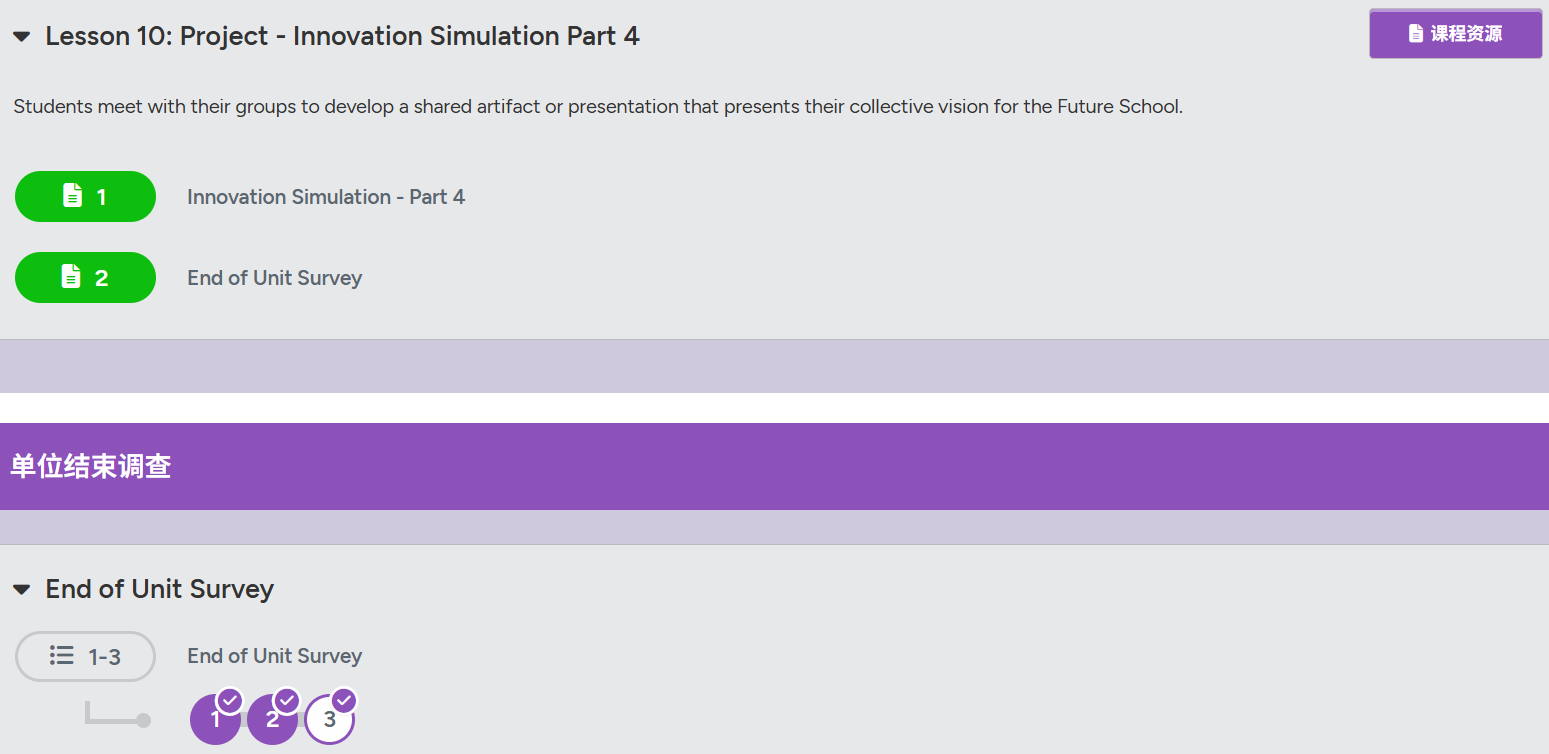Collapse the Lesson 10 section triangle
1549x754 pixels.
coord(21,37)
